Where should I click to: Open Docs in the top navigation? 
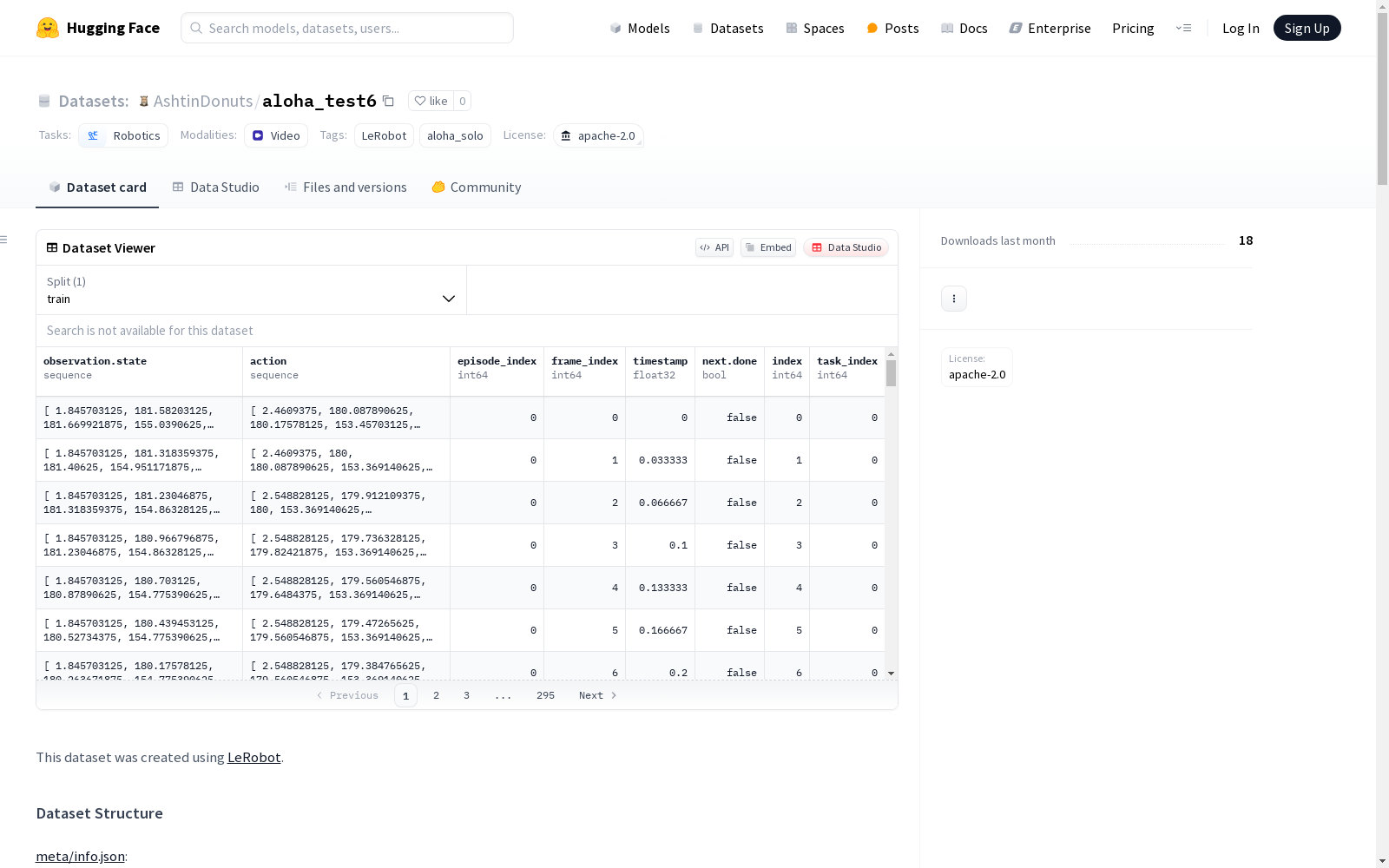964,28
